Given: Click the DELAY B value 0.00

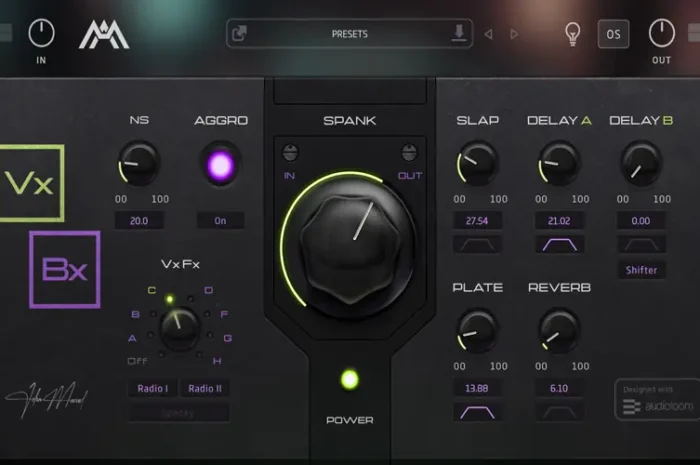Looking at the screenshot, I should (641, 220).
